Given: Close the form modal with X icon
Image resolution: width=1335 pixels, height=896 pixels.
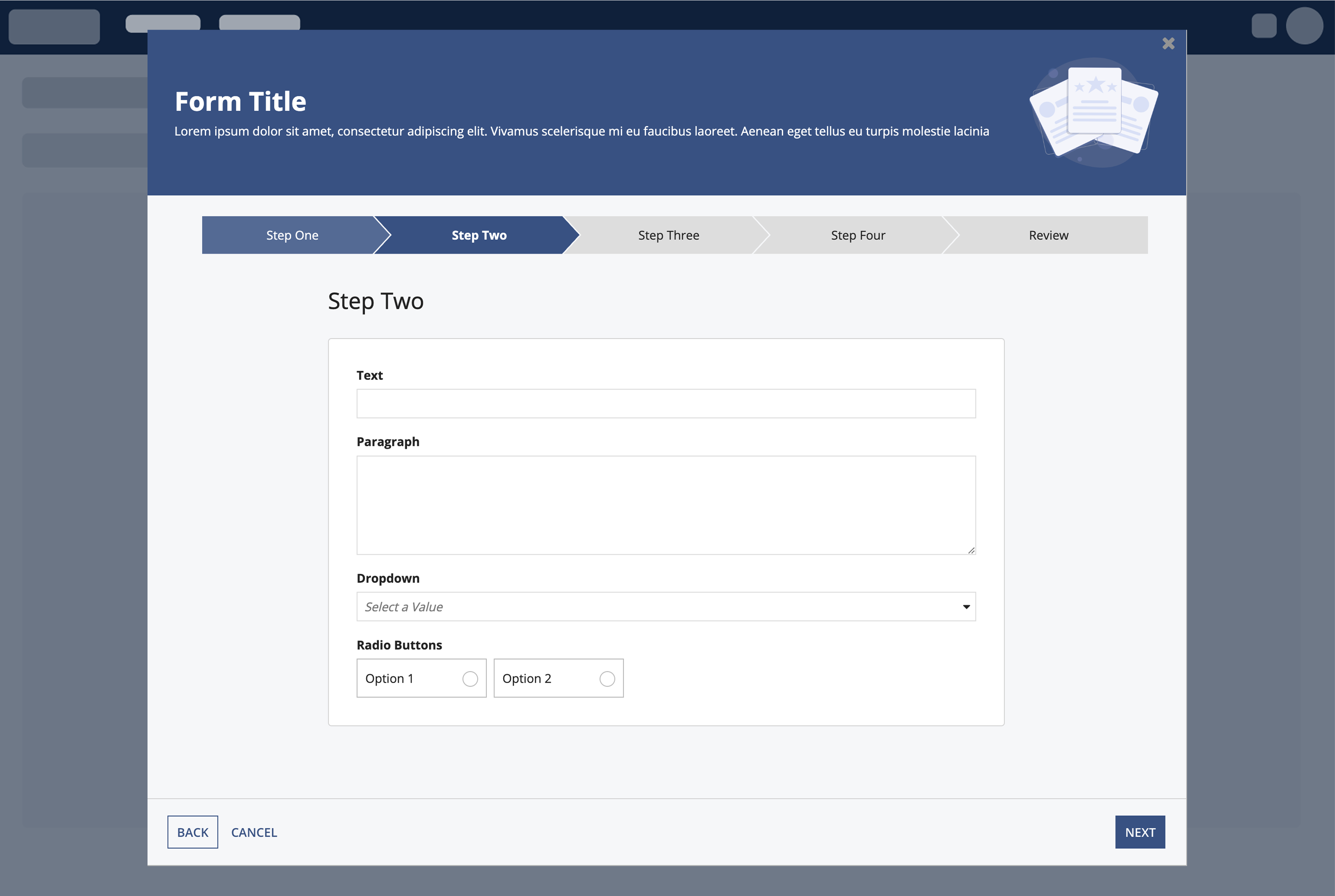Looking at the screenshot, I should [x=1168, y=43].
